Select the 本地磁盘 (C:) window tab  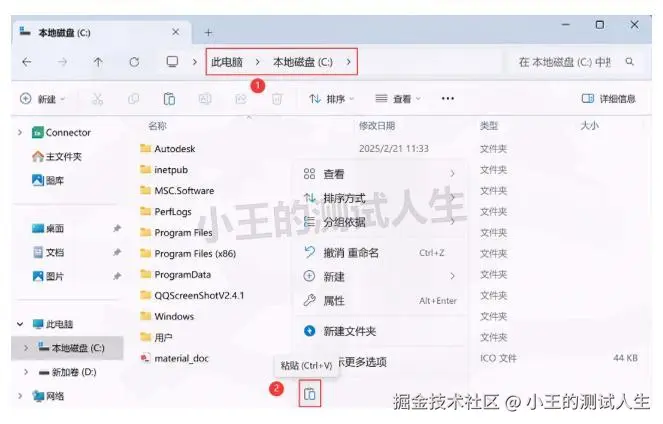[101, 33]
